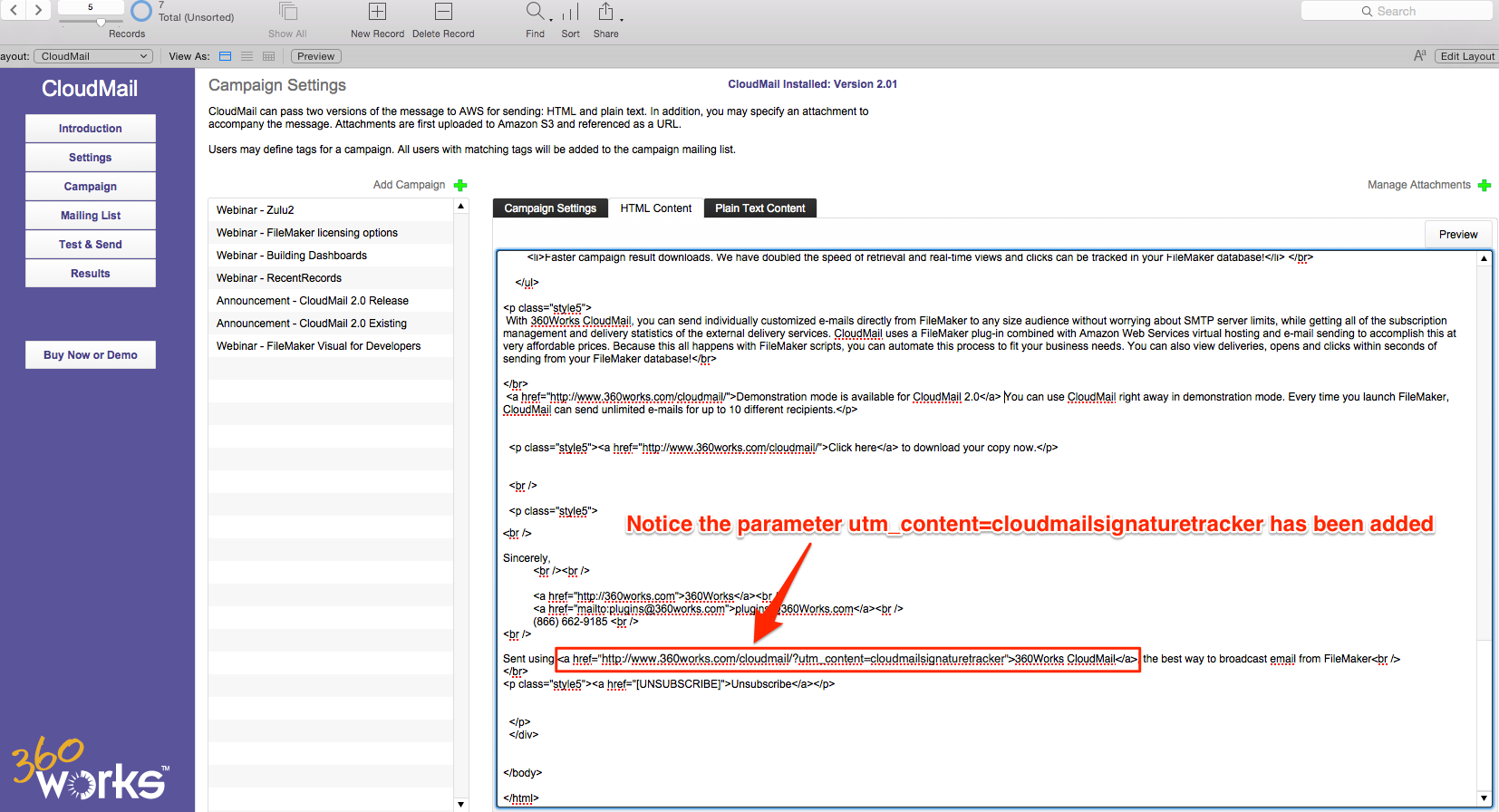1499x812 pixels.
Task: Click campaign list scroll up arrow
Action: coord(461,207)
